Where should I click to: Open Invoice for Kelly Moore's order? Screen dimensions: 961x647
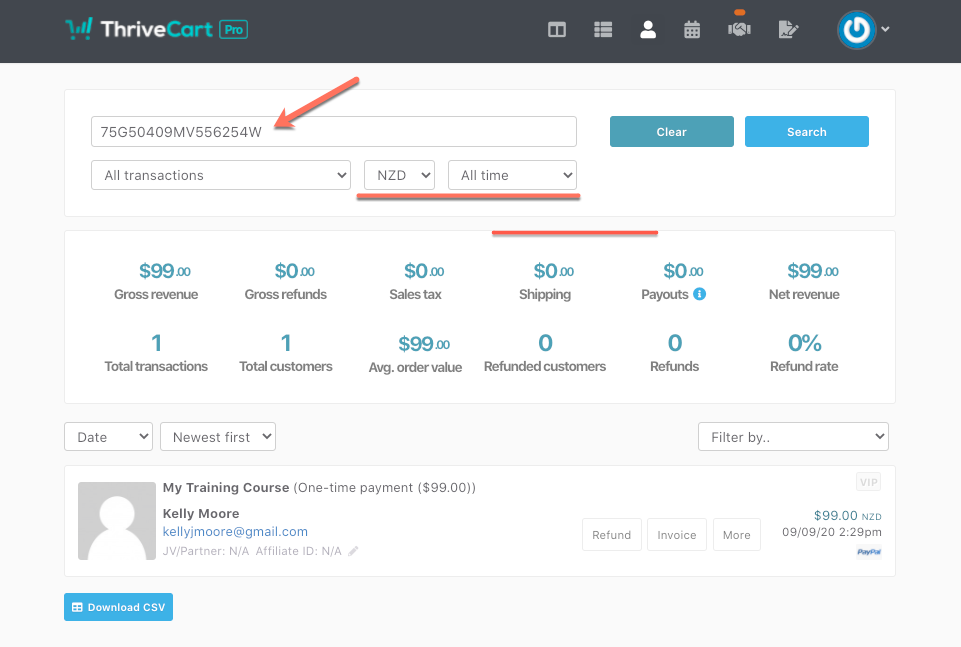click(677, 535)
